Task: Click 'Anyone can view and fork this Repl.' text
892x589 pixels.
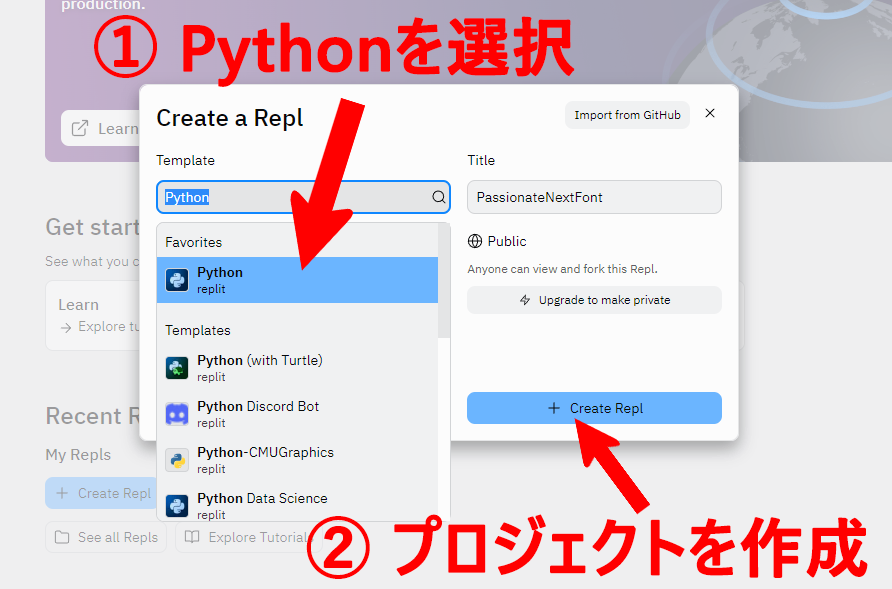Action: click(563, 269)
